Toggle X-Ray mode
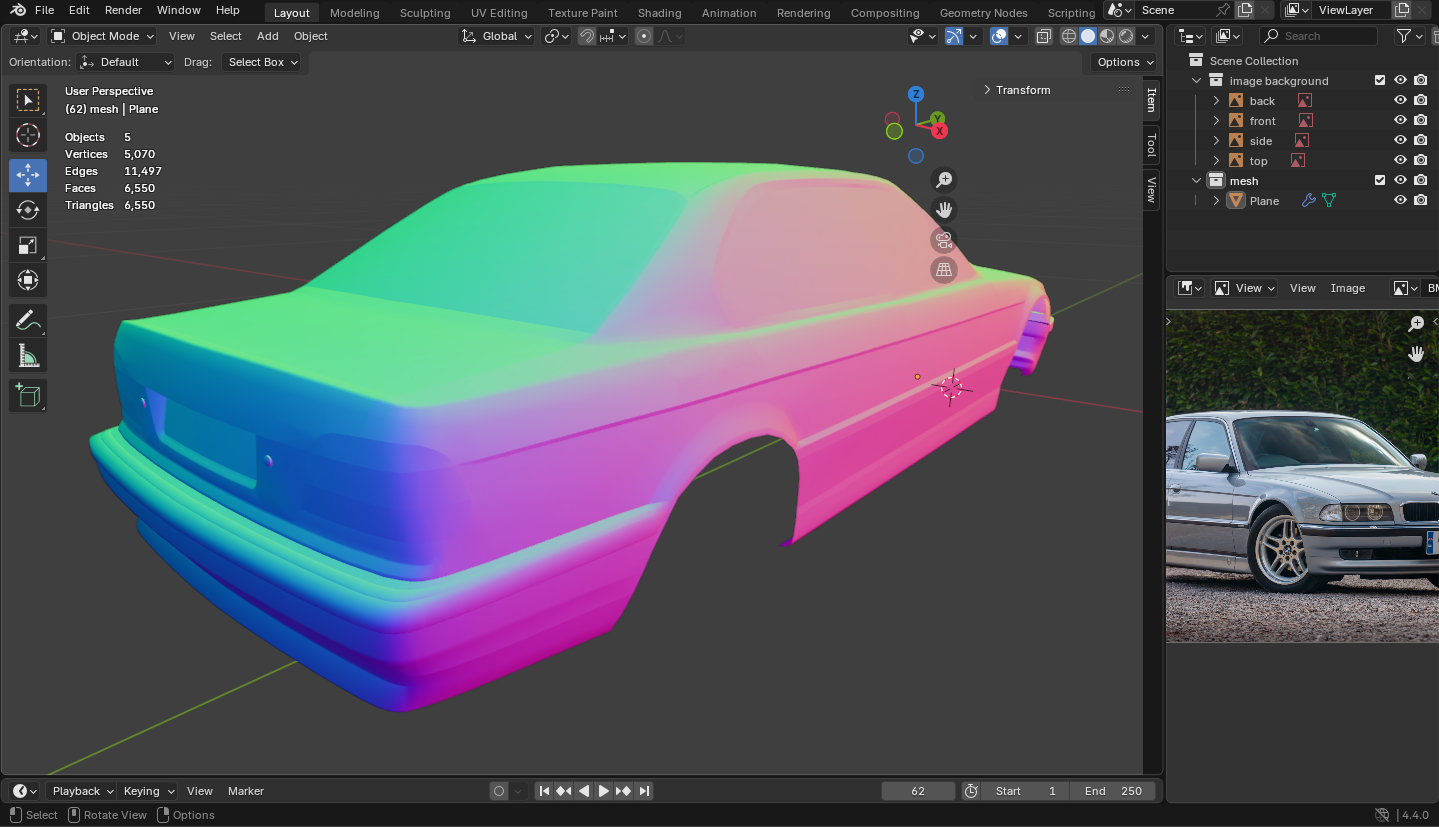 point(1043,36)
